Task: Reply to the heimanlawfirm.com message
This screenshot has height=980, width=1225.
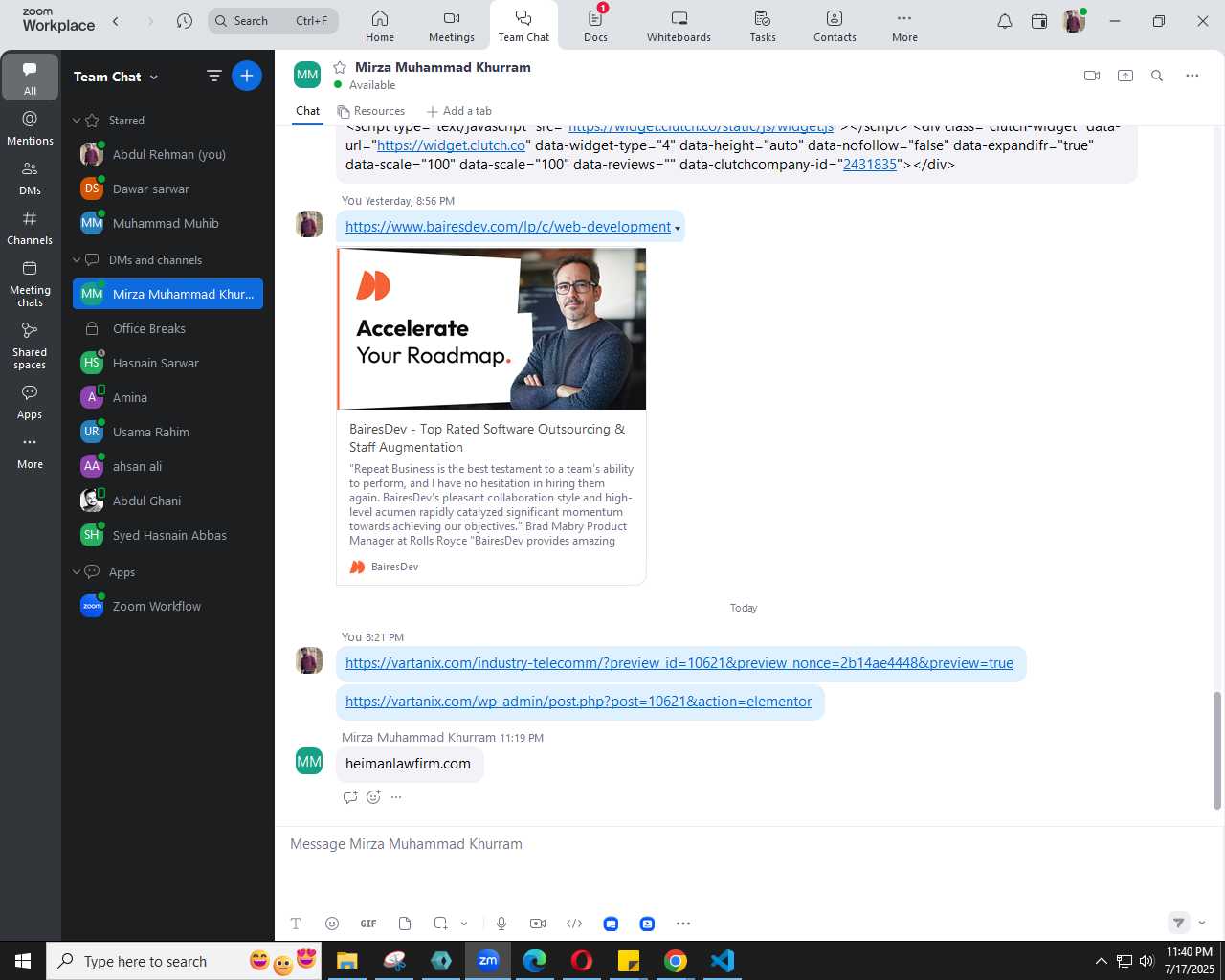Action: pos(350,797)
